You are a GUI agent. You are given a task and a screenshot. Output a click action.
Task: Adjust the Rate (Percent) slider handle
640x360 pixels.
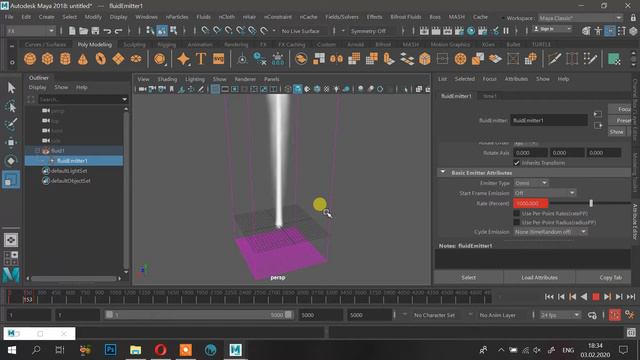591,203
